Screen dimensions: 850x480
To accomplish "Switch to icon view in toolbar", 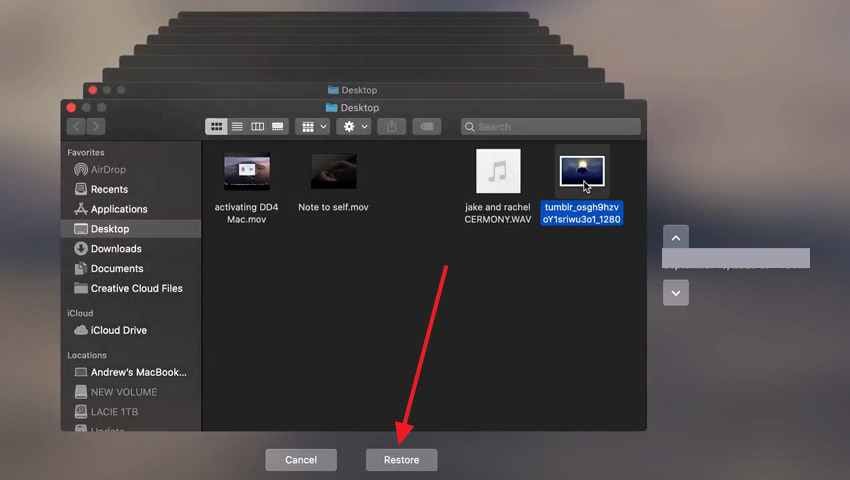I will pyautogui.click(x=216, y=126).
